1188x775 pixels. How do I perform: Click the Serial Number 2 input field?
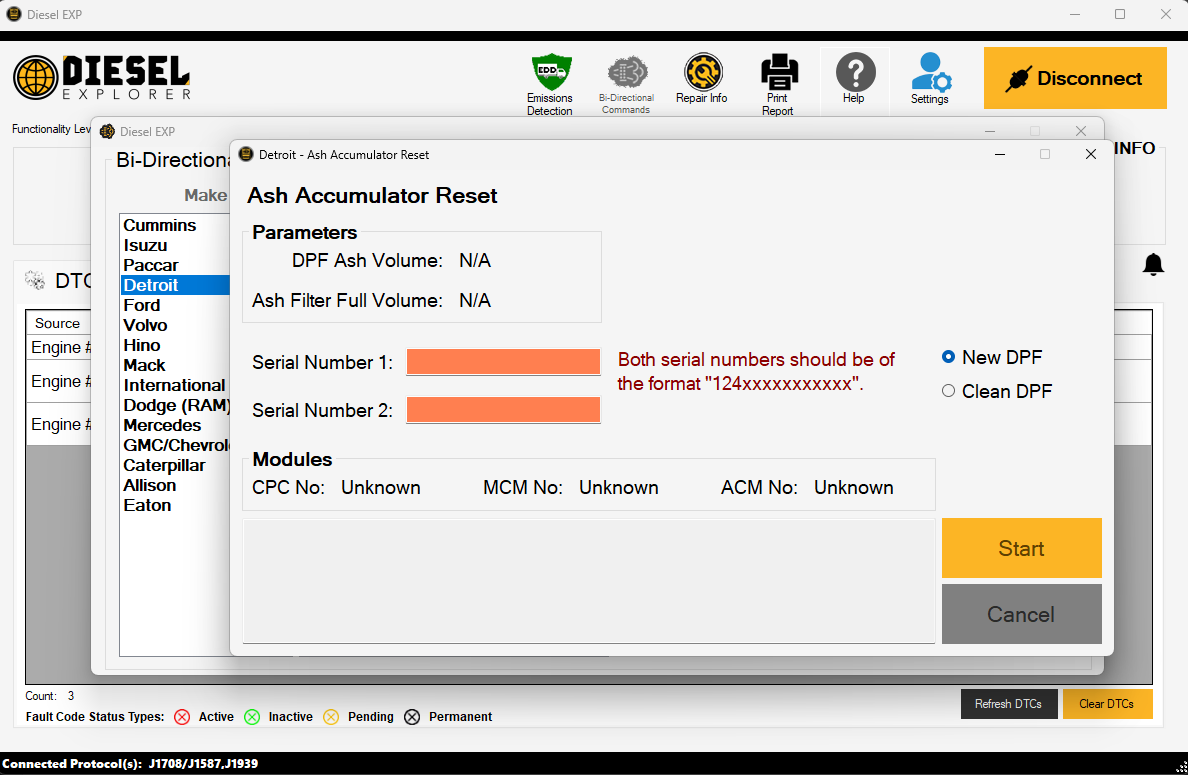point(503,410)
